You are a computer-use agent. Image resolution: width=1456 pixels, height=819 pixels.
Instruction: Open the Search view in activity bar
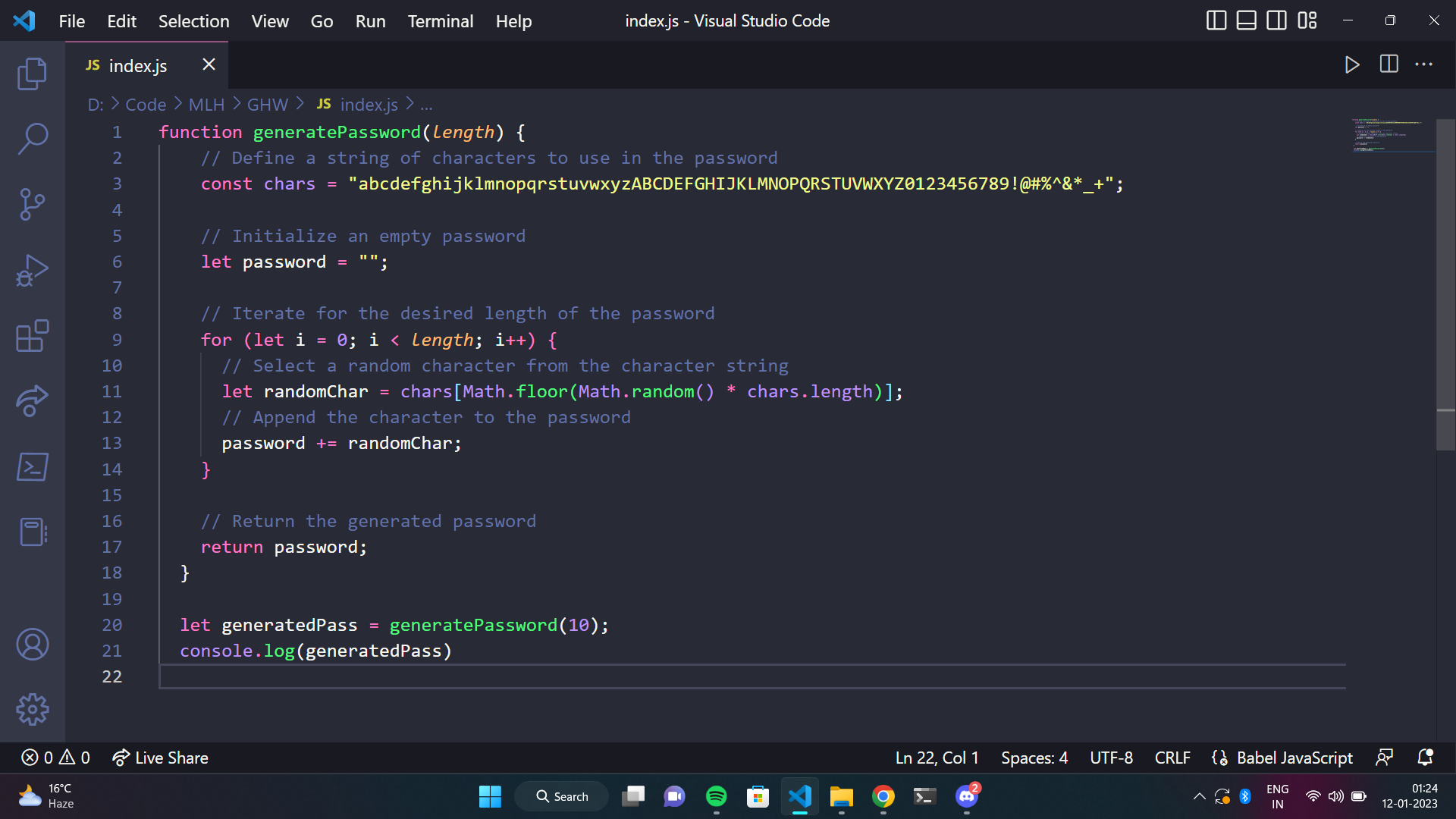point(32,139)
